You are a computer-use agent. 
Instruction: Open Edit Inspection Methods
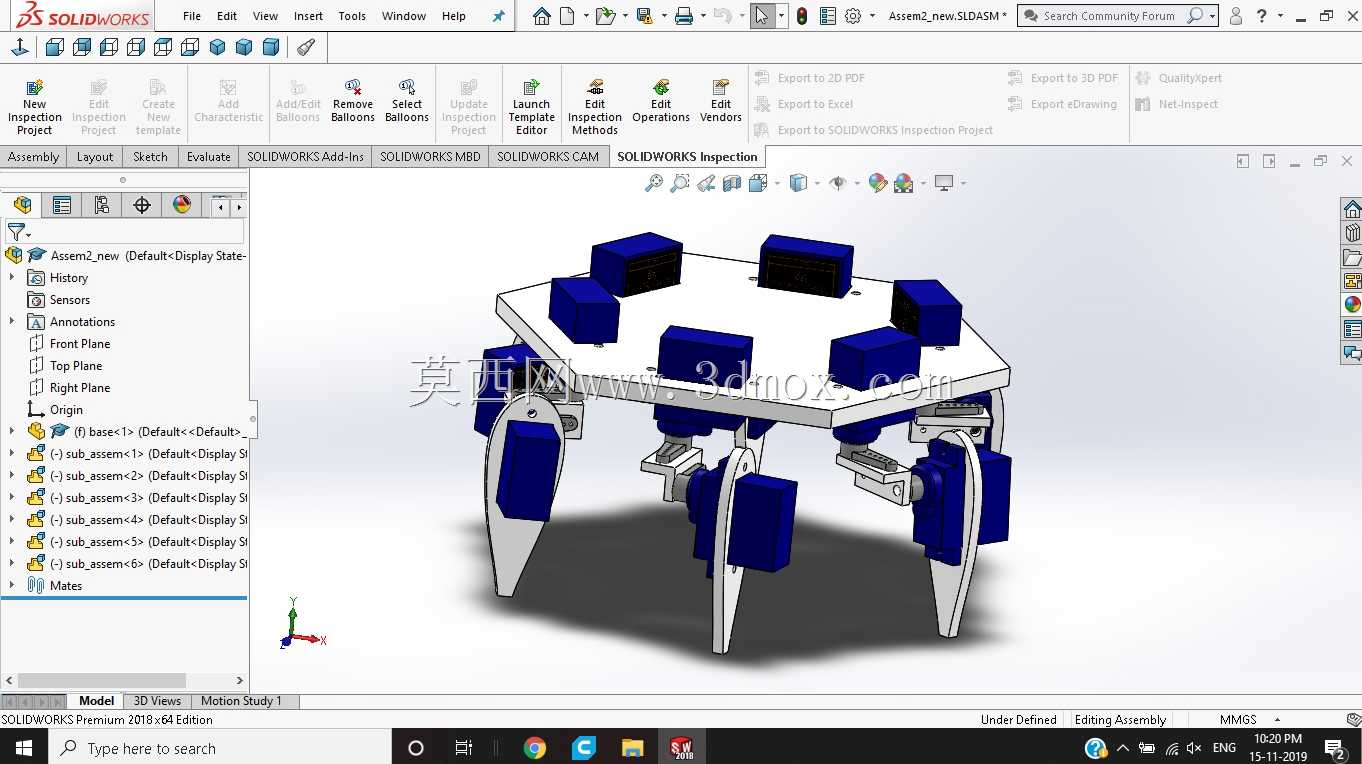click(x=595, y=108)
